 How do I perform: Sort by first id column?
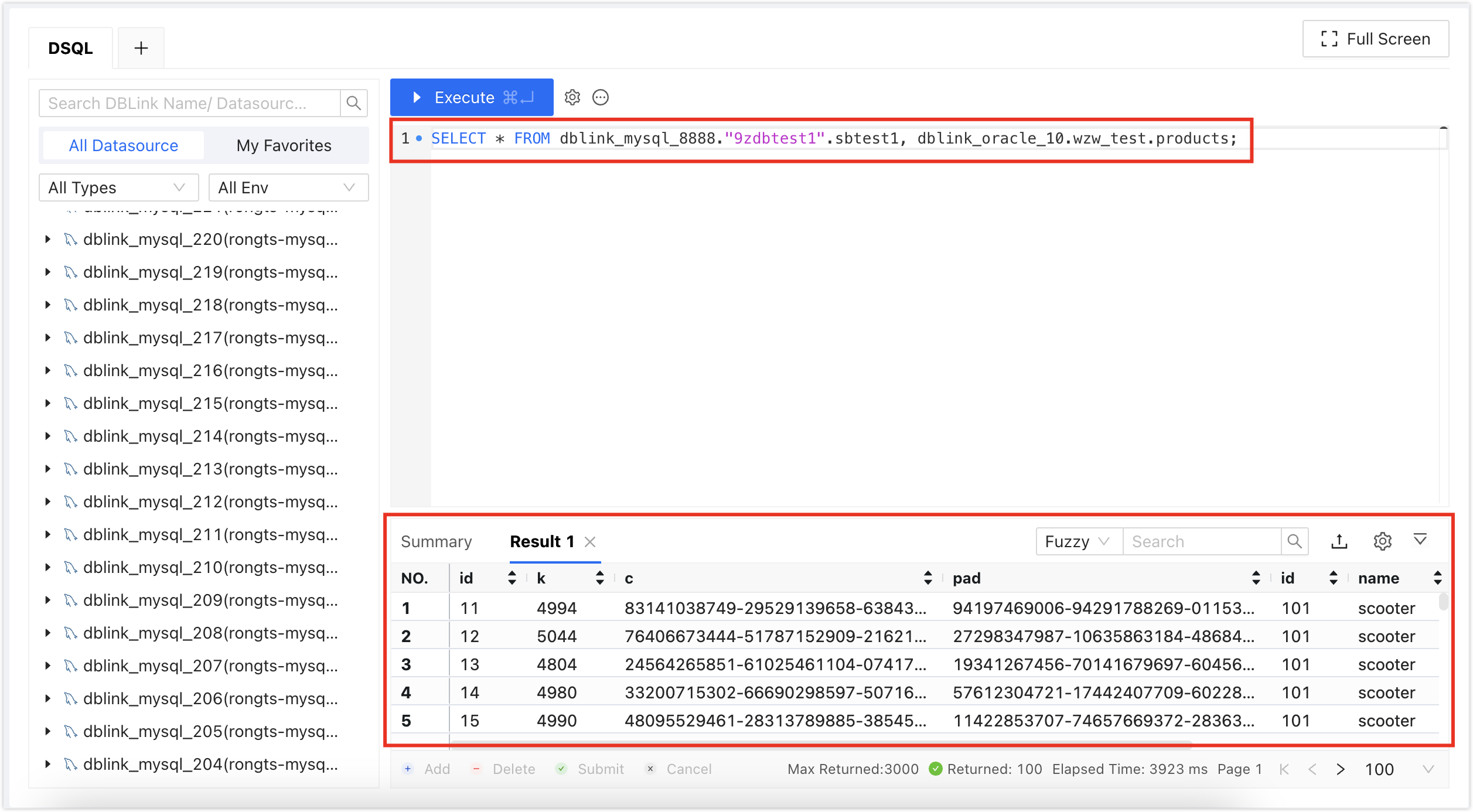[512, 578]
